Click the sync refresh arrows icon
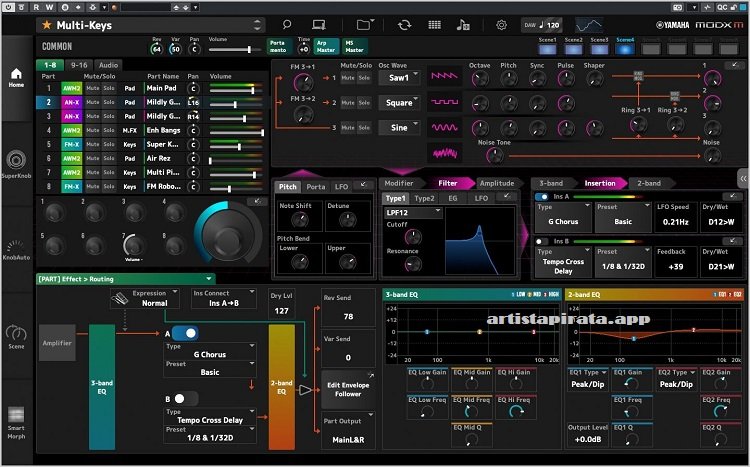Viewport: 750px width, 467px height. [404, 25]
